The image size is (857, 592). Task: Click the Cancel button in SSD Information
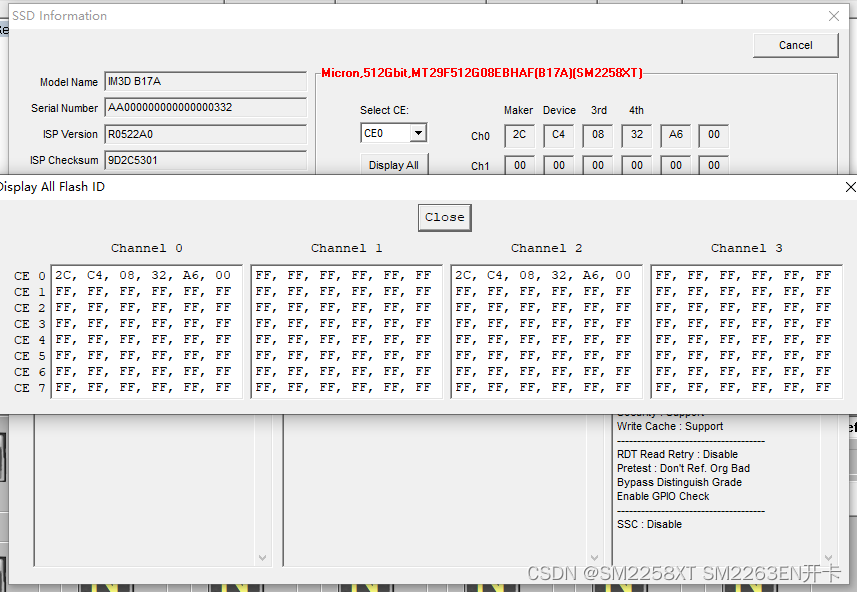click(795, 45)
